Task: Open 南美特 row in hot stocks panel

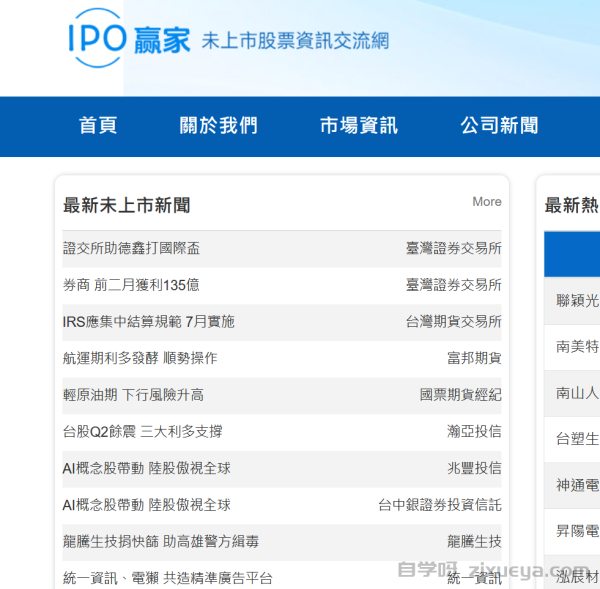Action: click(x=572, y=348)
